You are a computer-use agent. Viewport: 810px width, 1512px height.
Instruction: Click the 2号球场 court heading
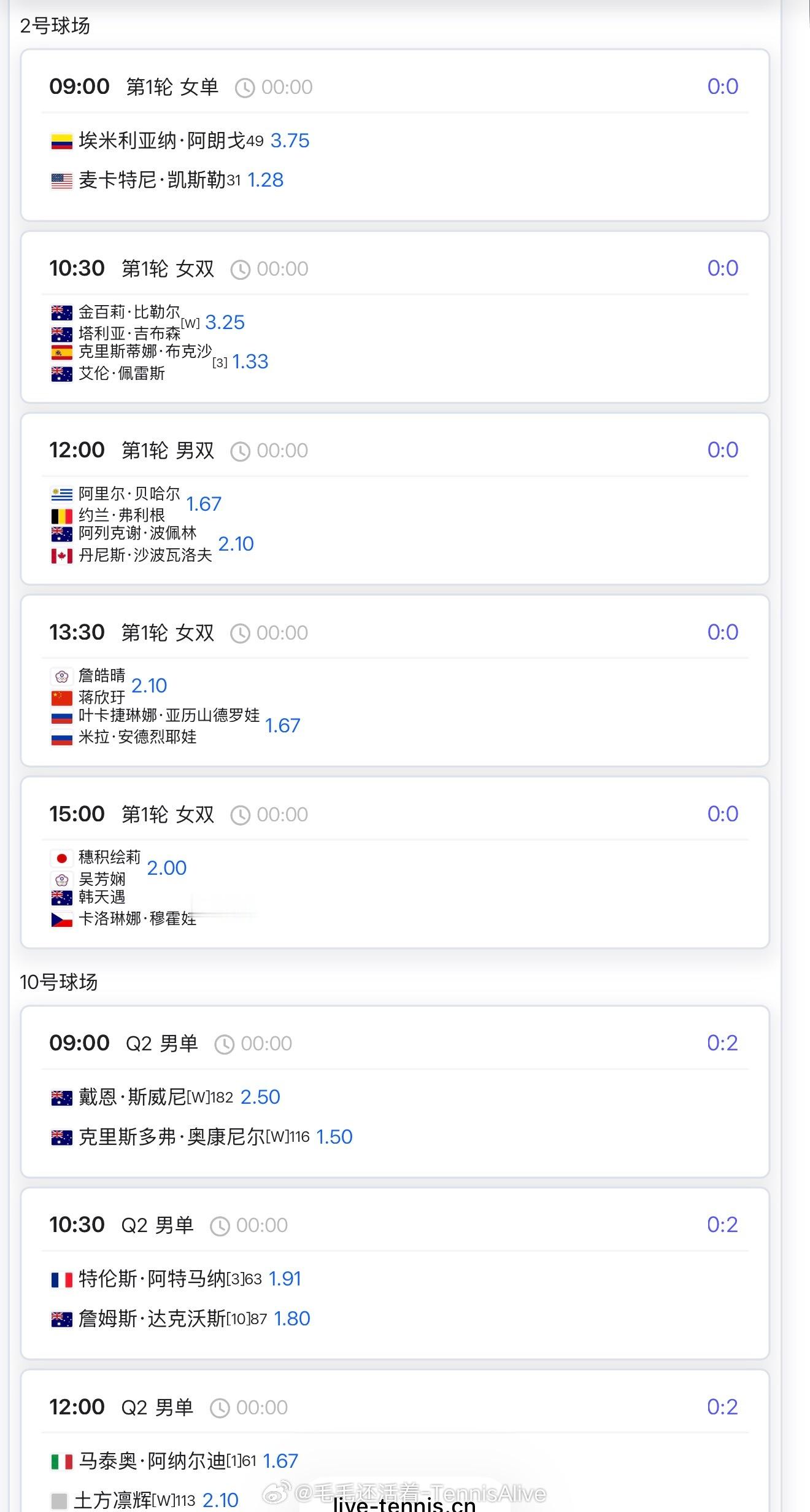click(x=55, y=26)
